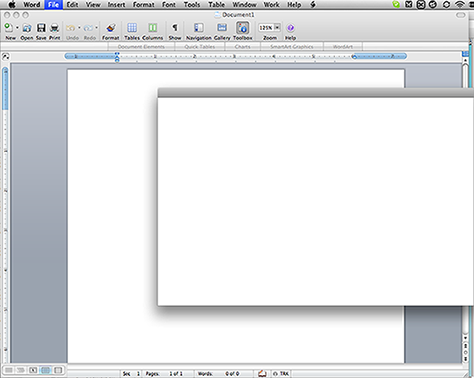Switch to Notebook Layout view button
Image resolution: width=474 pixels, height=378 pixels.
[58, 370]
